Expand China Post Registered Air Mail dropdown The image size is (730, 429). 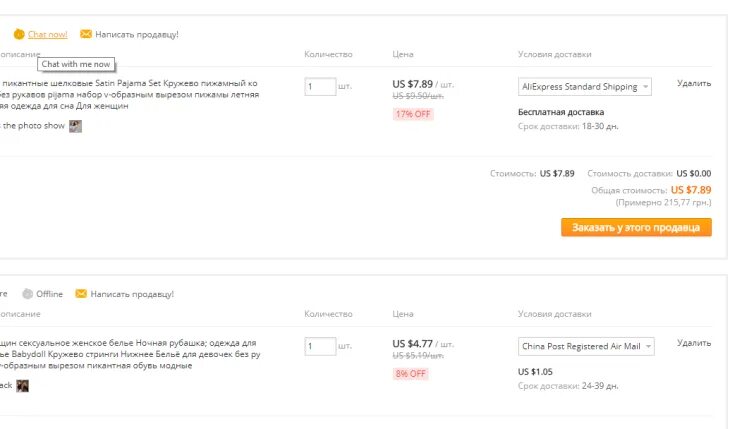(x=587, y=347)
